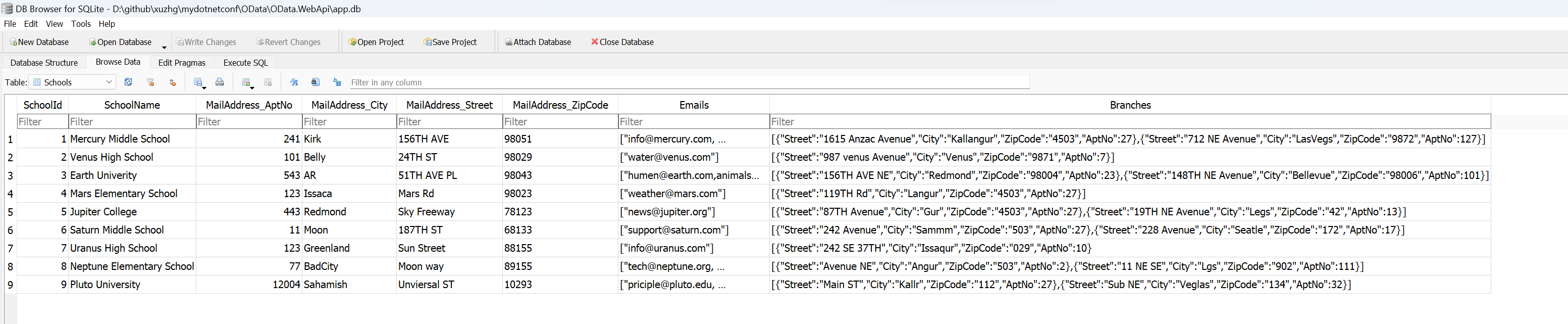Click the Filter in any column field

coord(689,82)
